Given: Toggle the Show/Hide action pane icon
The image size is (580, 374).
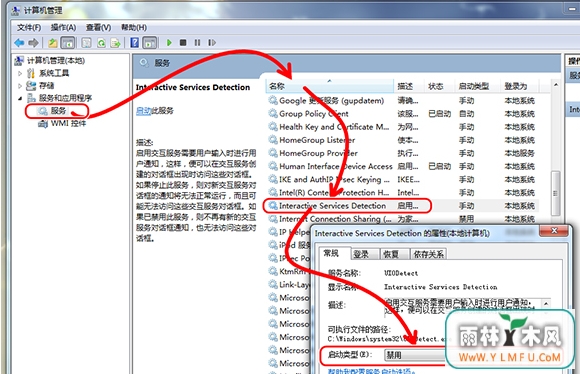Looking at the screenshot, I should [x=150, y=43].
